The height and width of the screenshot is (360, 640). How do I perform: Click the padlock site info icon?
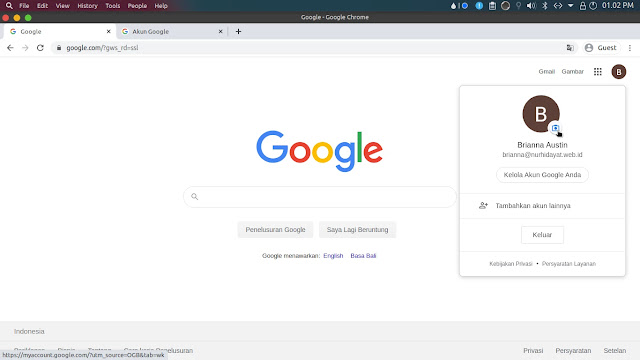point(59,48)
